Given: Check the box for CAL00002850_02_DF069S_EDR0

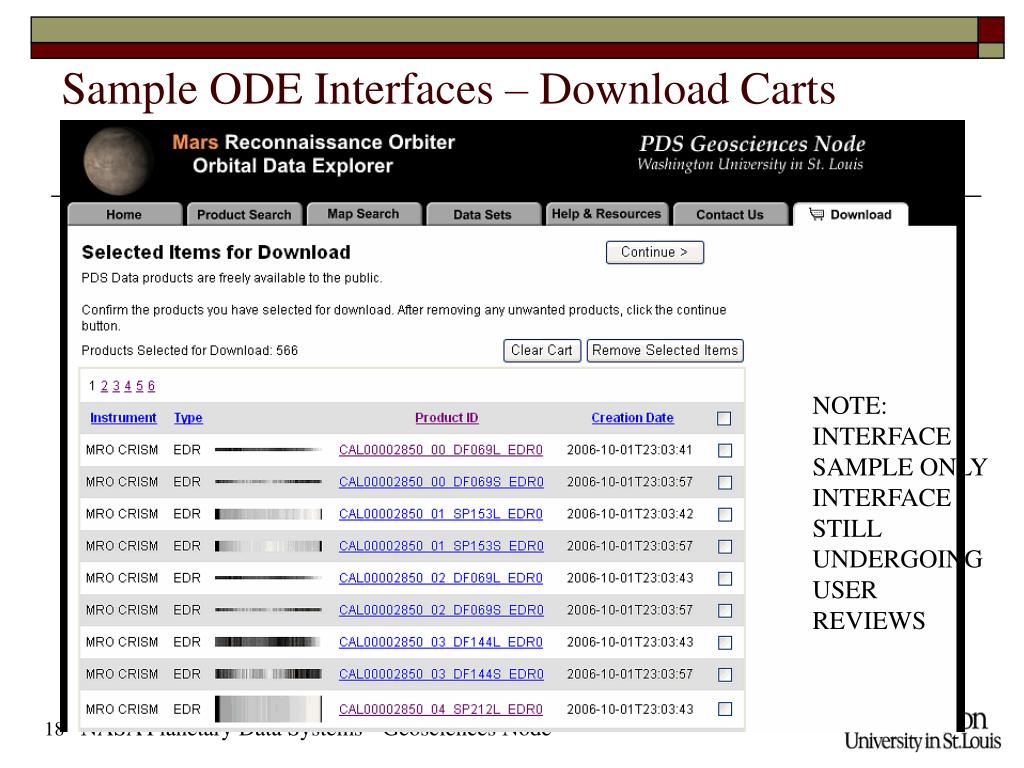Looking at the screenshot, I should coord(725,611).
